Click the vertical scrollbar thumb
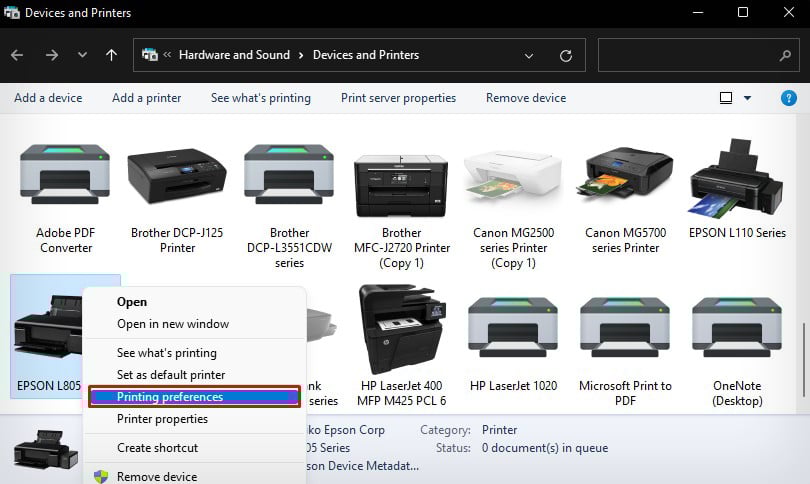The width and height of the screenshot is (810, 484). click(804, 360)
